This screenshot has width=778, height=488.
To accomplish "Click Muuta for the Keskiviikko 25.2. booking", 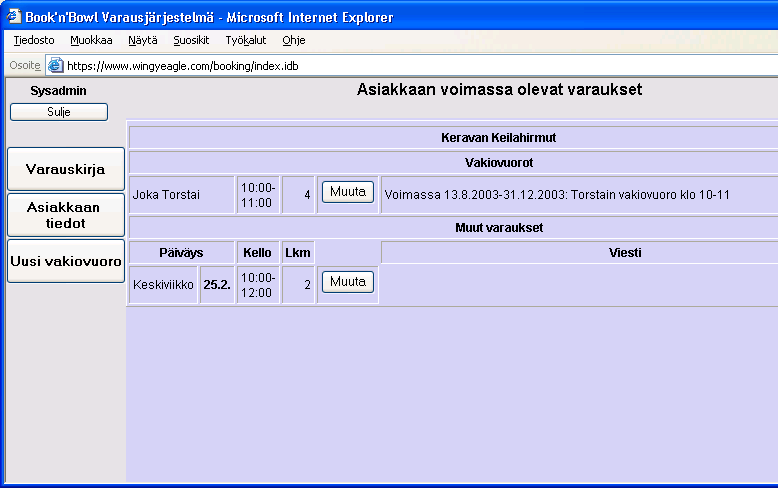I will coord(347,282).
